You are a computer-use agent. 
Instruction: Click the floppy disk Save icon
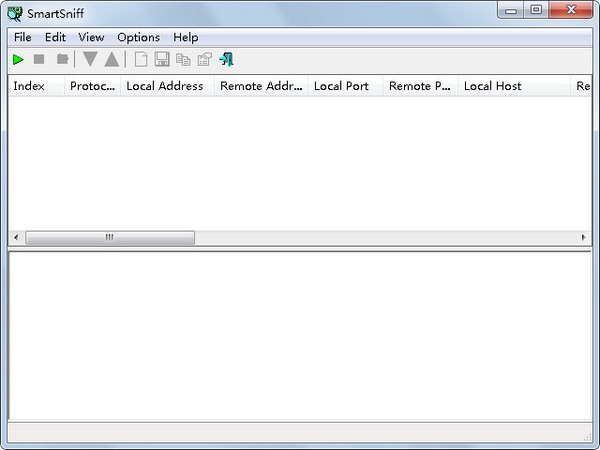[162, 59]
